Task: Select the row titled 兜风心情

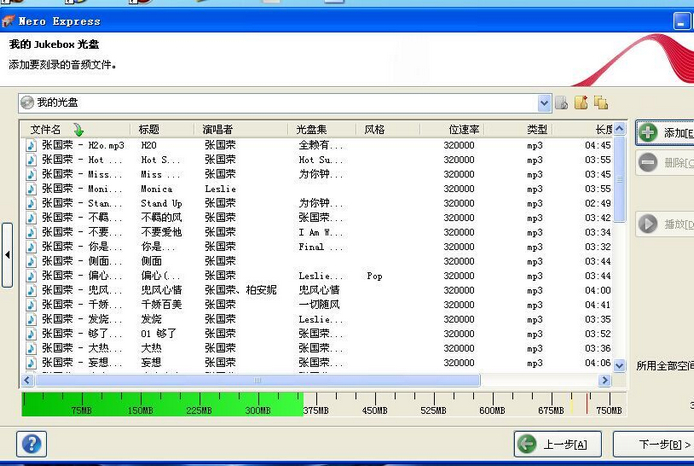Action: [x=318, y=290]
